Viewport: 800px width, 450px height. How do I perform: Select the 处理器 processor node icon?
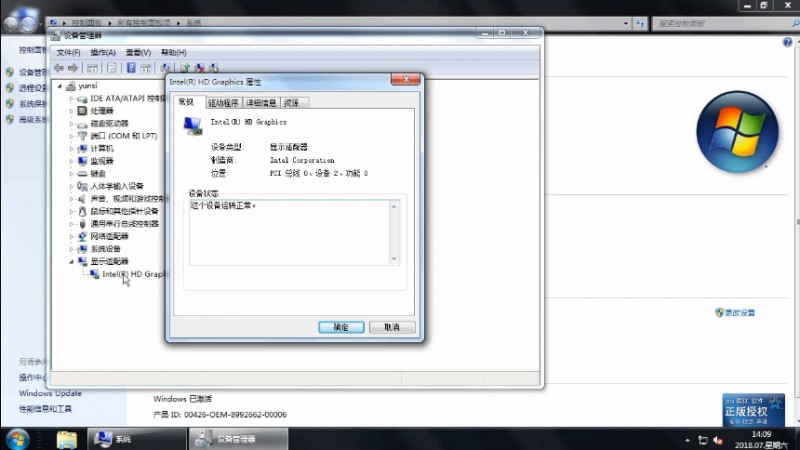pos(82,111)
